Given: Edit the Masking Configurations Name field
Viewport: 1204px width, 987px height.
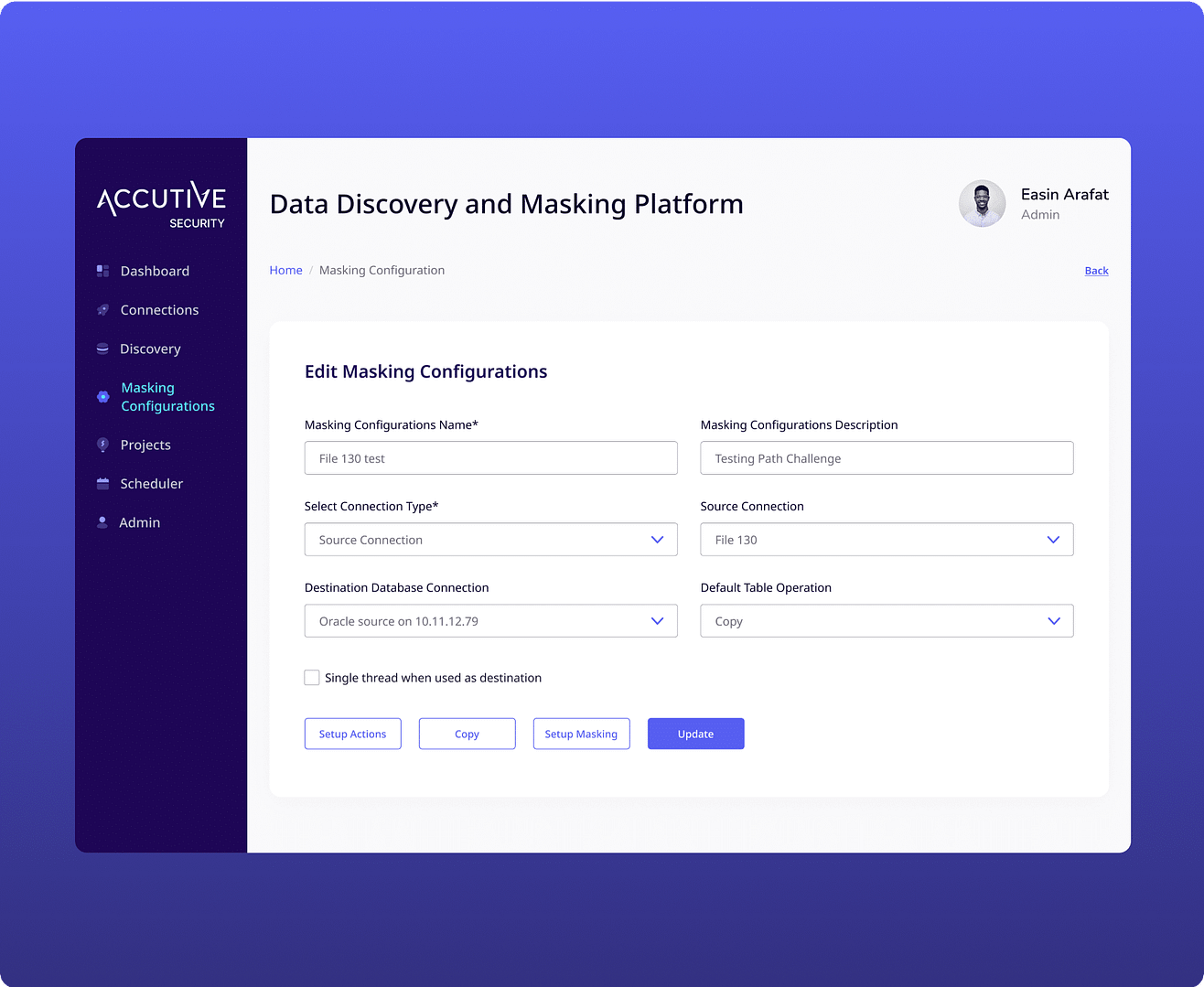Looking at the screenshot, I should click(490, 457).
